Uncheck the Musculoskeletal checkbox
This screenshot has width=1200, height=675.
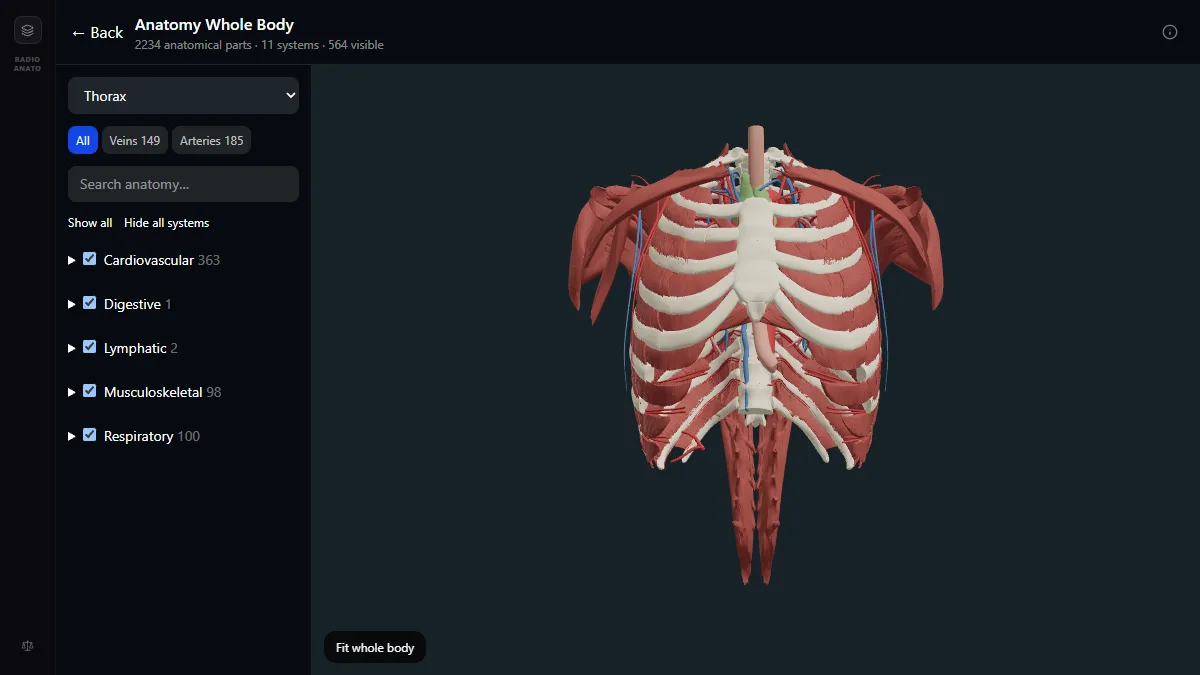pyautogui.click(x=90, y=391)
